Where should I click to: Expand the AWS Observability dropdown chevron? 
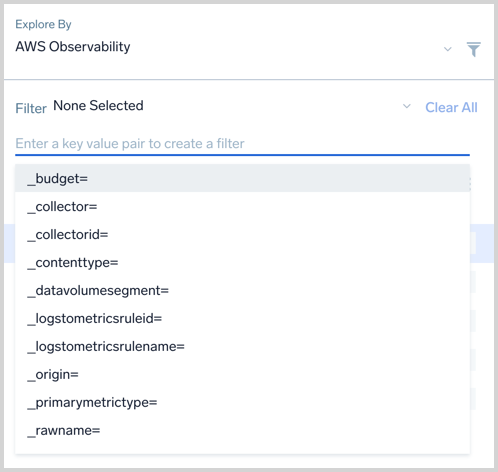448,49
